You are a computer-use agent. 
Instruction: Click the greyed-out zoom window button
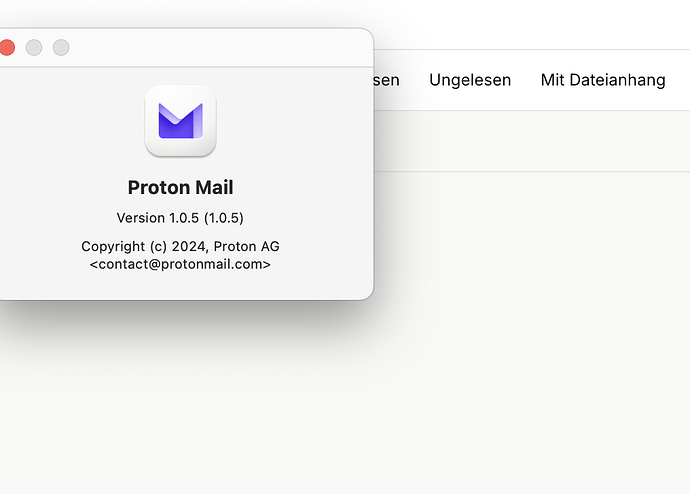[x=61, y=48]
